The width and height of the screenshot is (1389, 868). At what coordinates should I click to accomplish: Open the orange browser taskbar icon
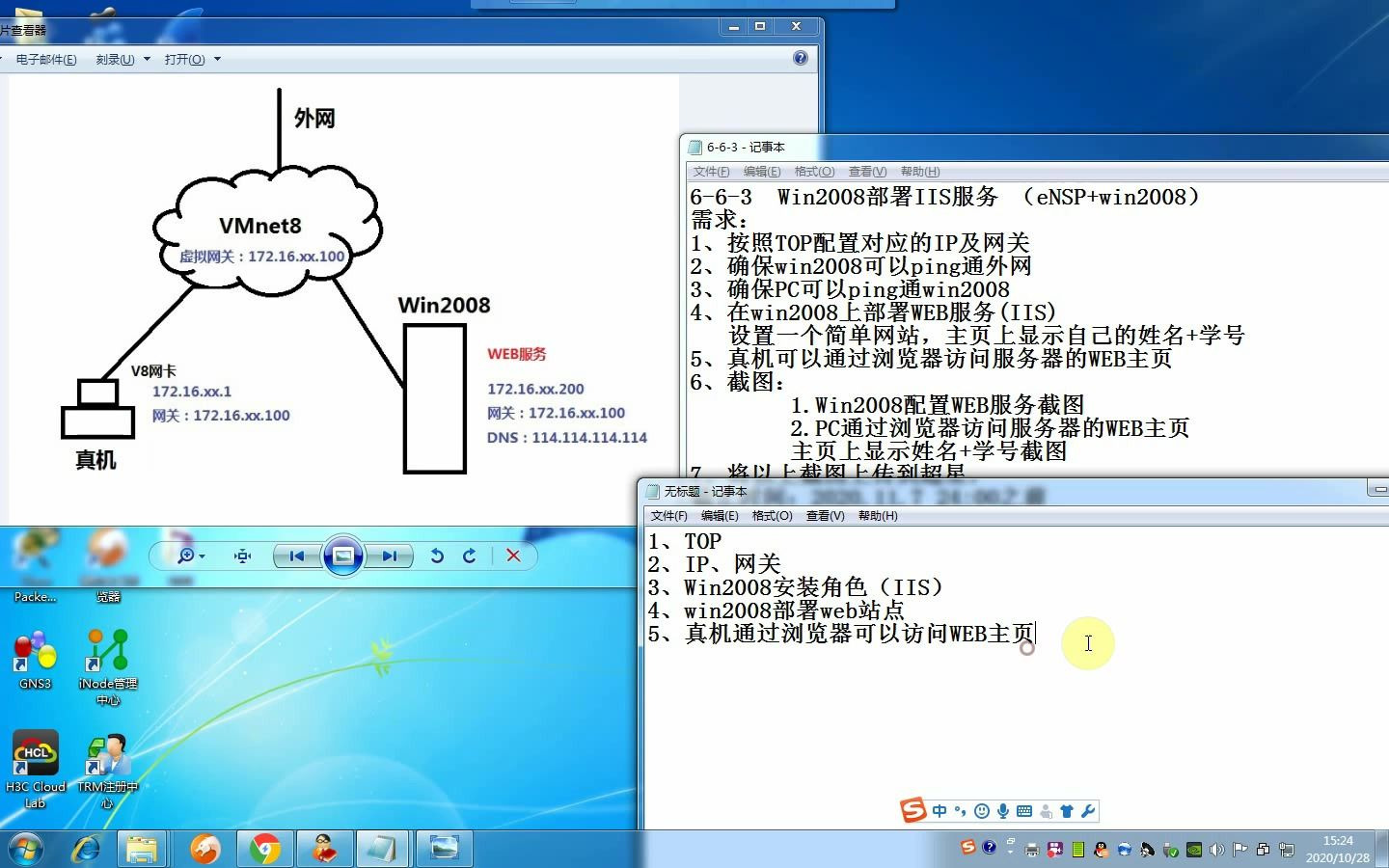point(204,849)
